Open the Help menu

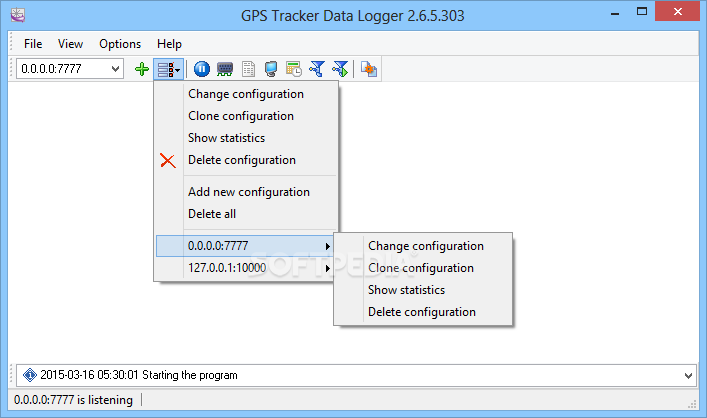coord(170,44)
